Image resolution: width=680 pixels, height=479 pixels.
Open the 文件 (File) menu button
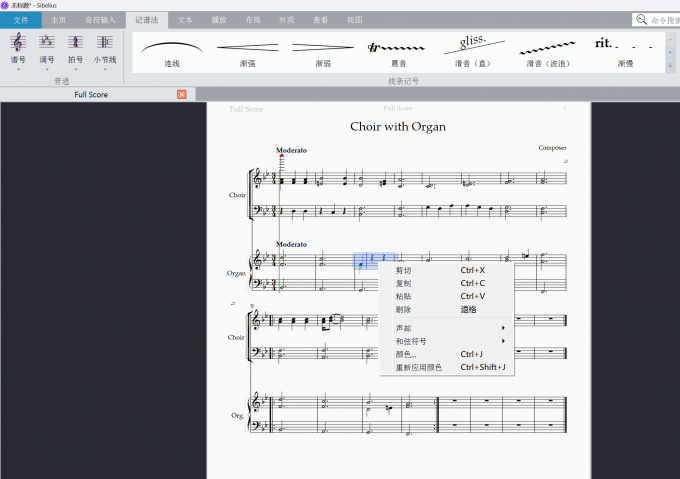coord(20,20)
